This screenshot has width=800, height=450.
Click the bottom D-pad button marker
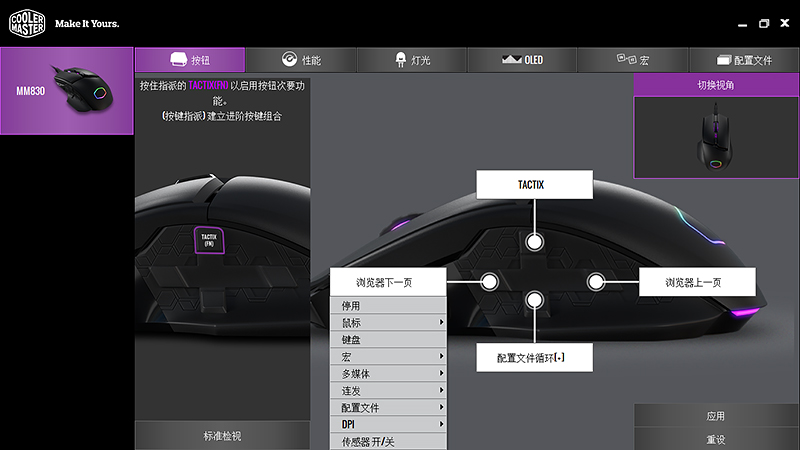pos(534,300)
